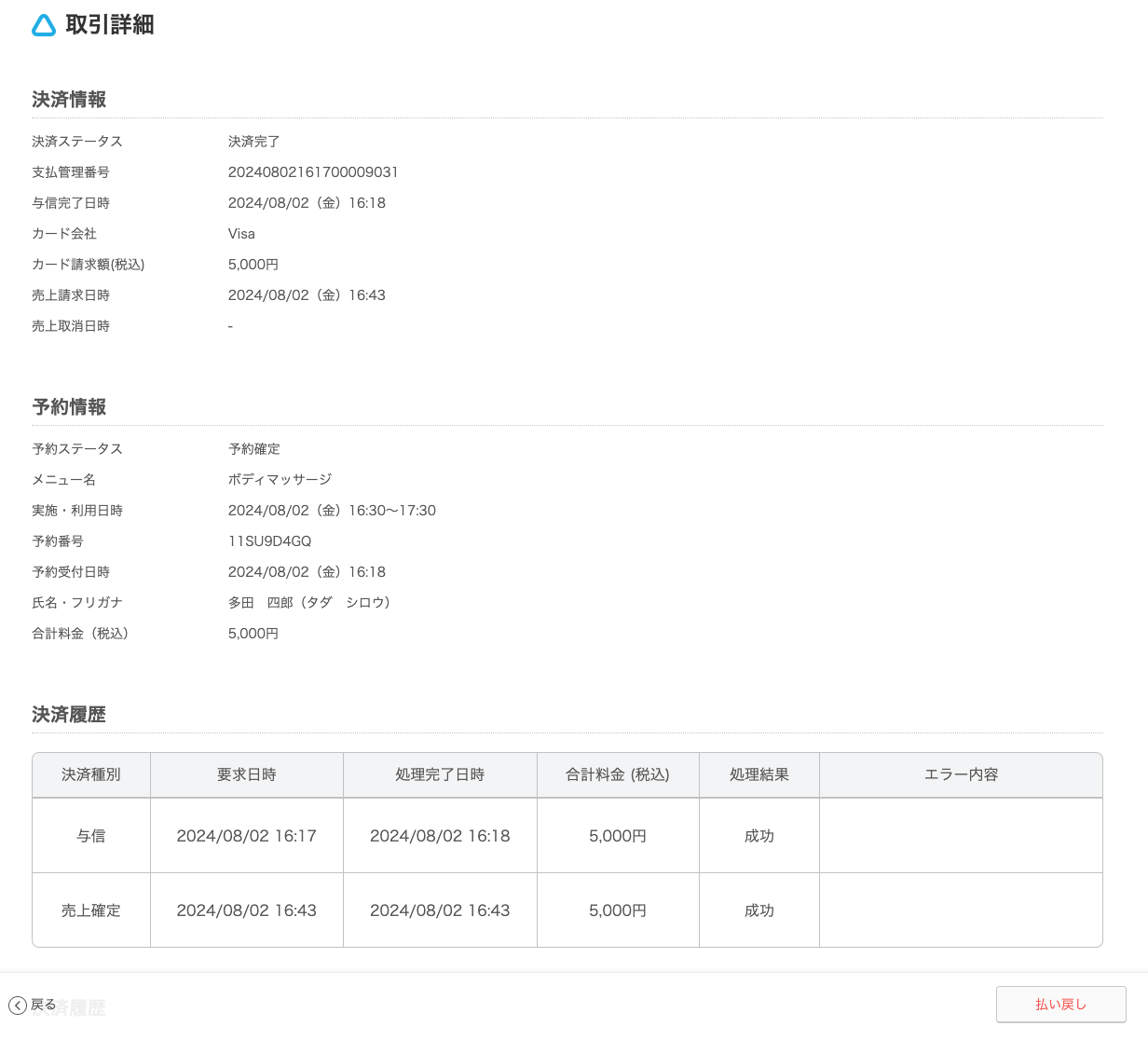The height and width of the screenshot is (1040, 1148).
Task: Click the 処理完了日時 column header
Action: (440, 774)
